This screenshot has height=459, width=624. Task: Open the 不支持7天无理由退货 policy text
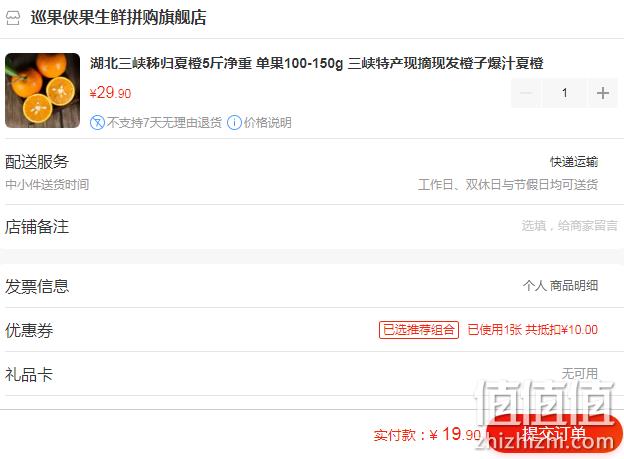[x=164, y=123]
